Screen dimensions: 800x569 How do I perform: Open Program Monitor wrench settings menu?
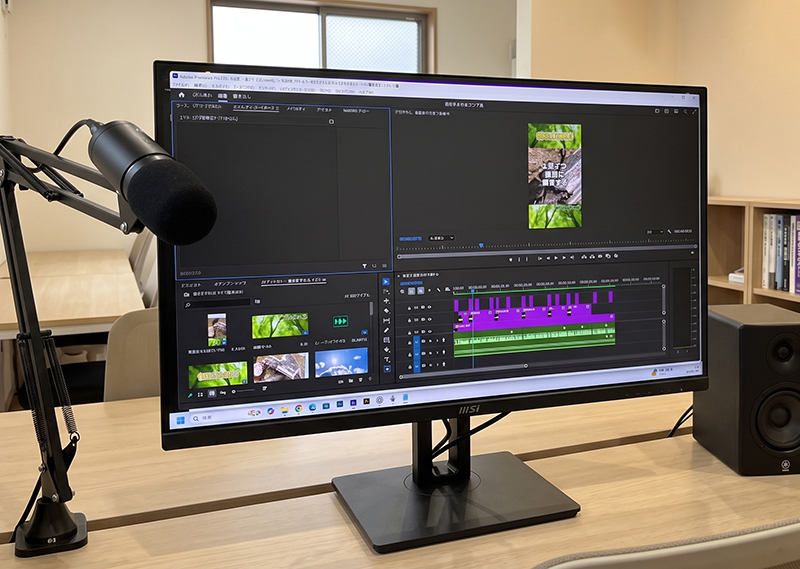tap(669, 232)
